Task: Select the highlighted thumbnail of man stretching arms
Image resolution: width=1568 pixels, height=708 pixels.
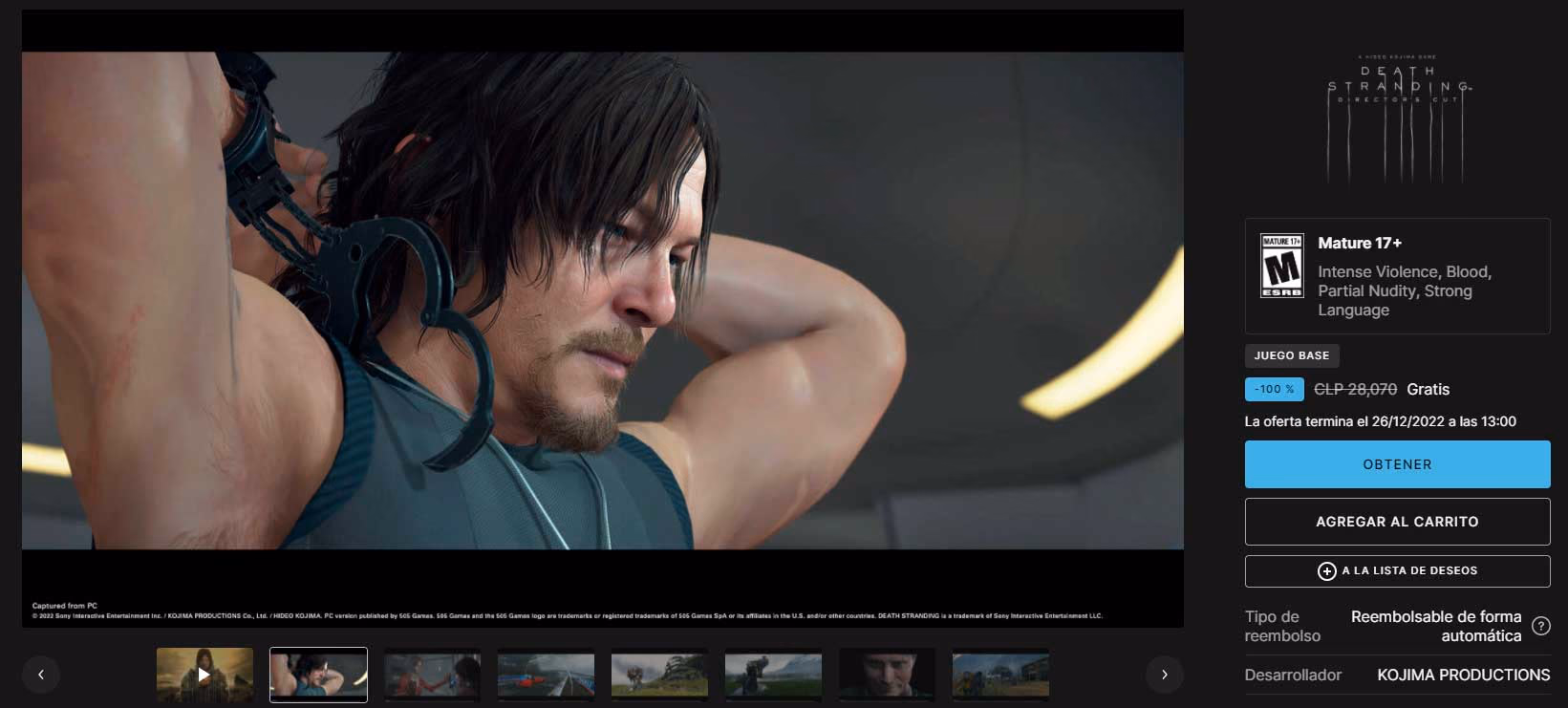Action: coord(318,675)
